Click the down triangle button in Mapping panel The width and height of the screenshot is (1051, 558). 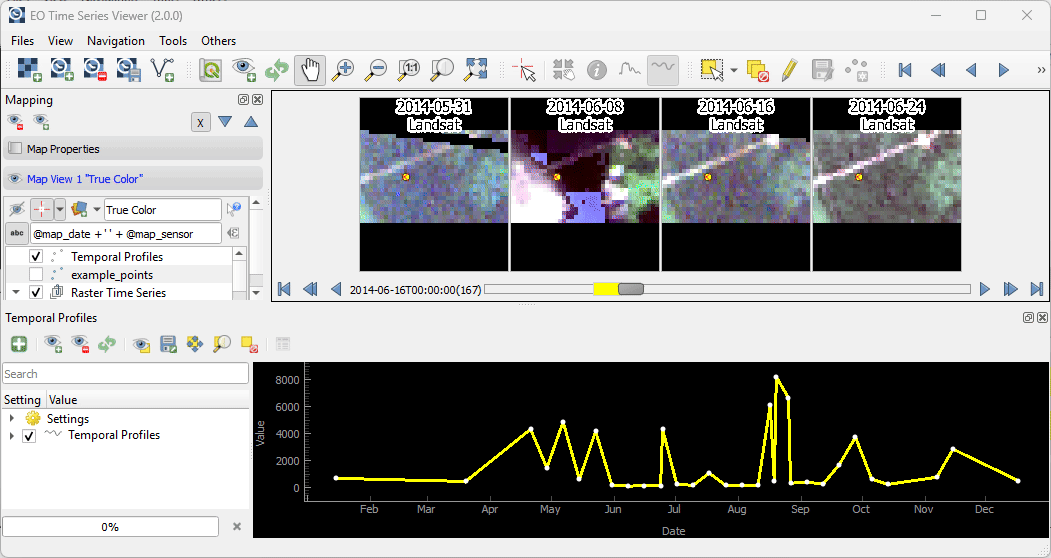pos(225,122)
